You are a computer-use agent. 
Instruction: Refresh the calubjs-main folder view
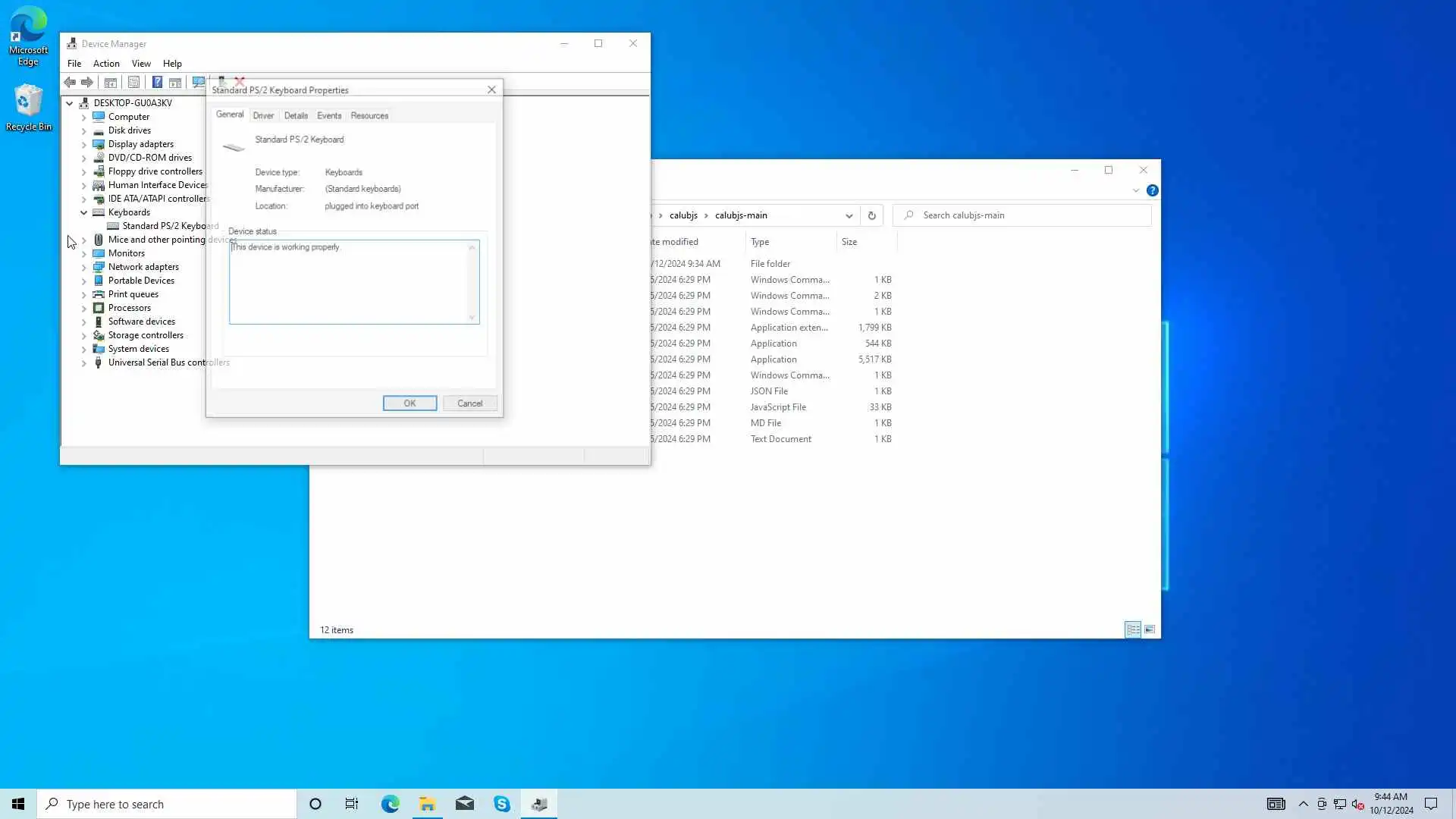872,215
